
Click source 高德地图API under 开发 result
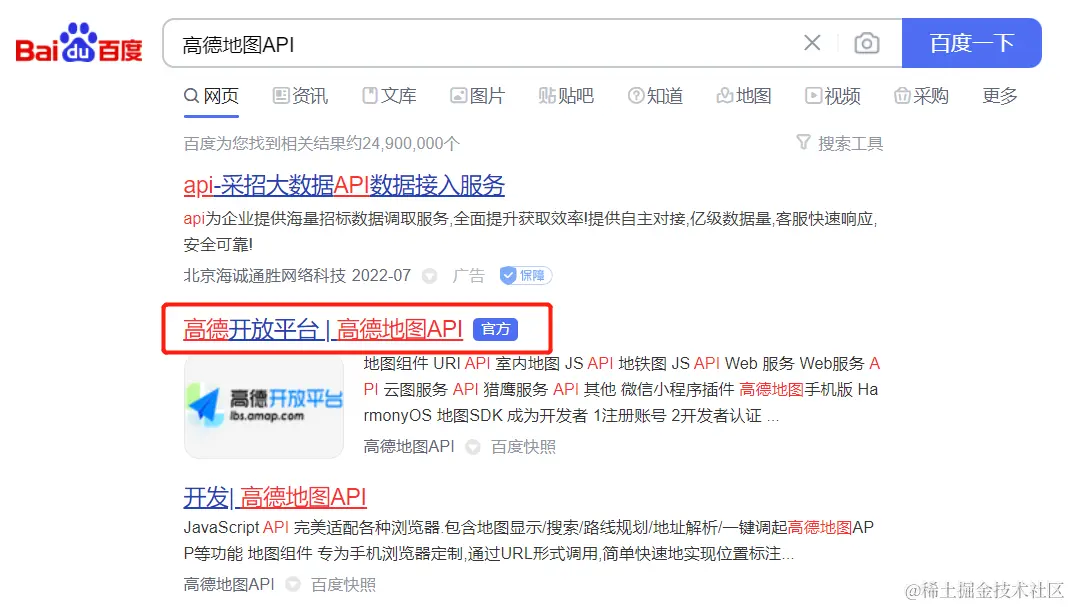229,584
